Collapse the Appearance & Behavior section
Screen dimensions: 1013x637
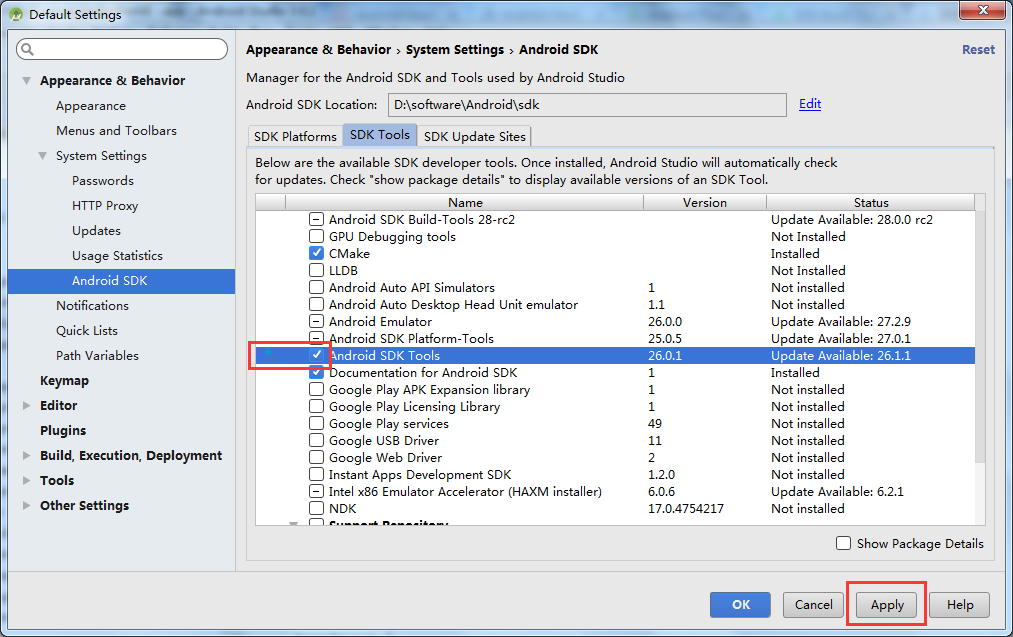pos(26,81)
